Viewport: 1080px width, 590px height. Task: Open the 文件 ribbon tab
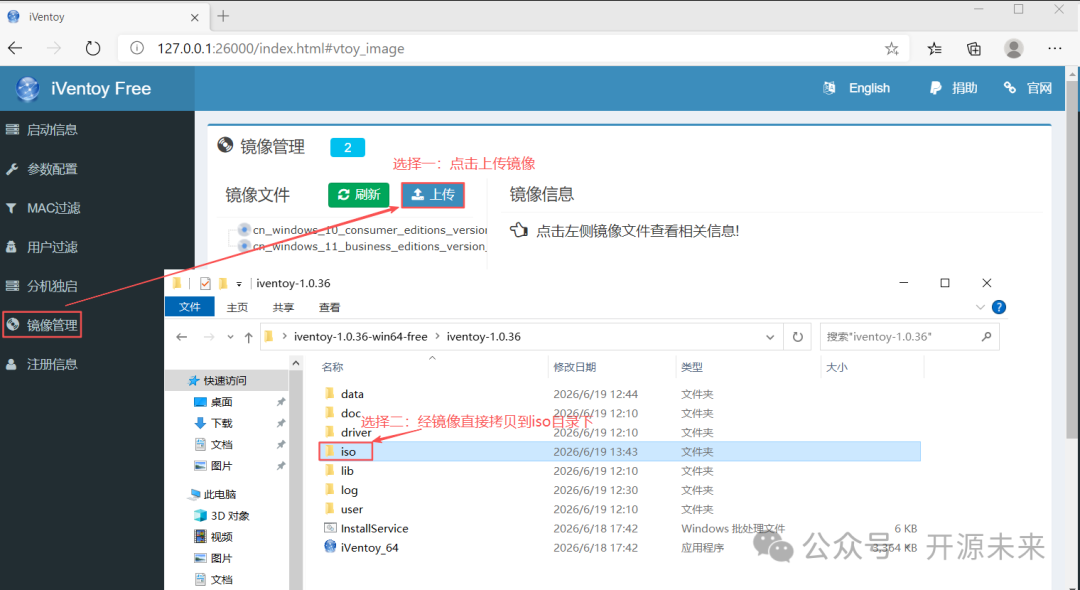point(189,307)
